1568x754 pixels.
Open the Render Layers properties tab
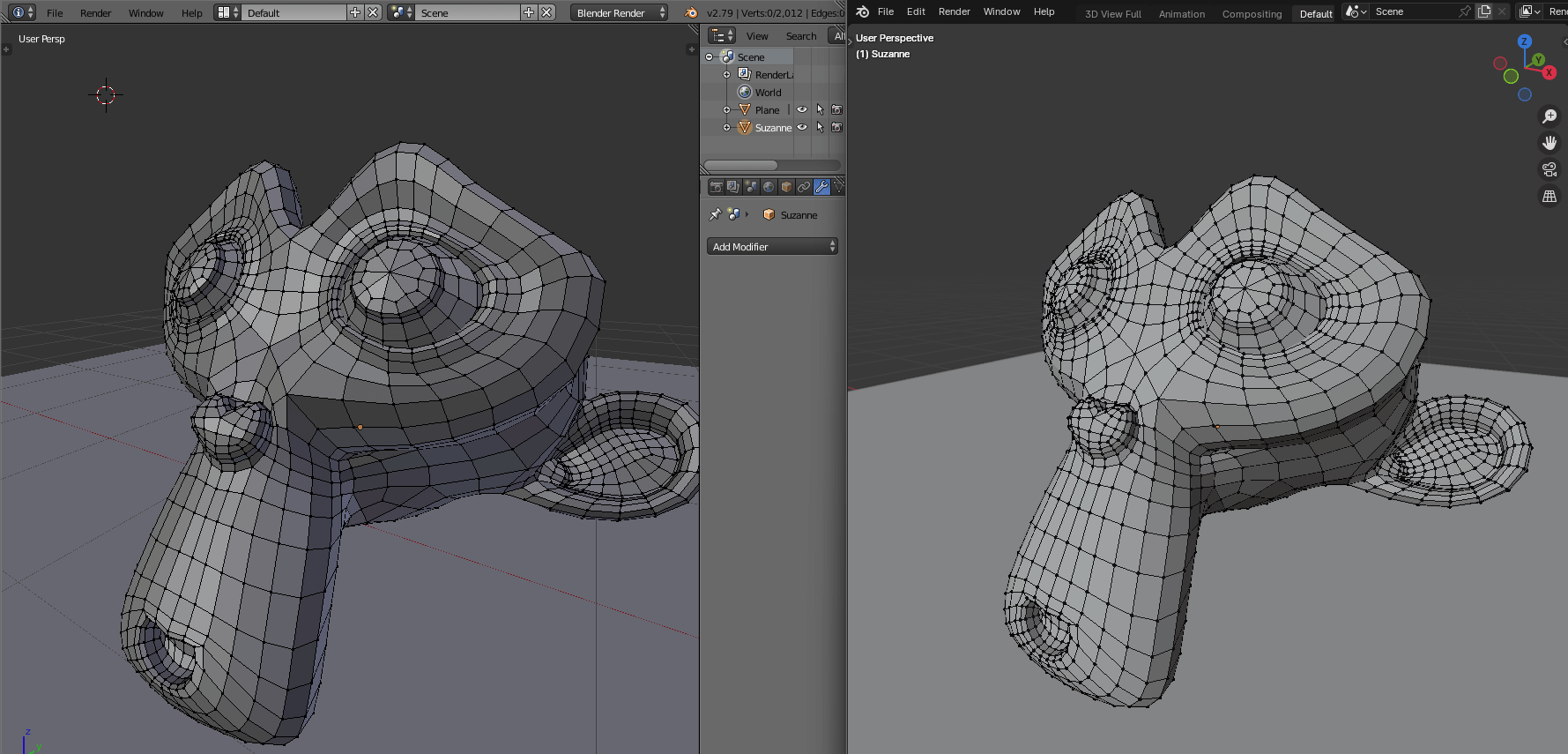733,187
